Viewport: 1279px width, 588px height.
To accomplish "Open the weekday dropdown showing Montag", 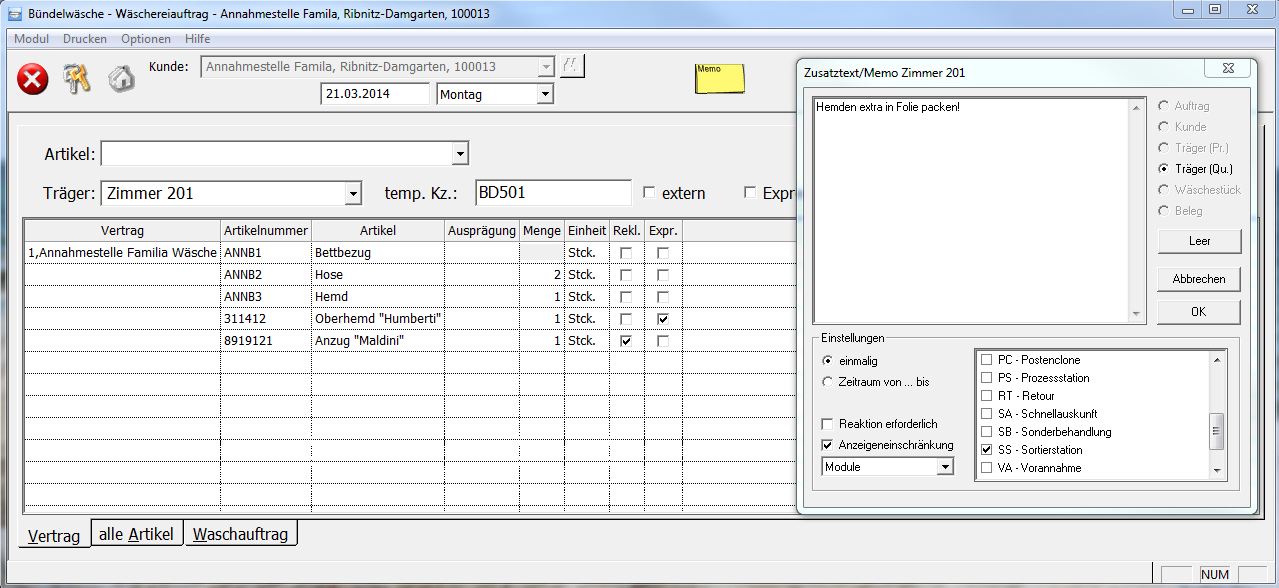I will (545, 94).
